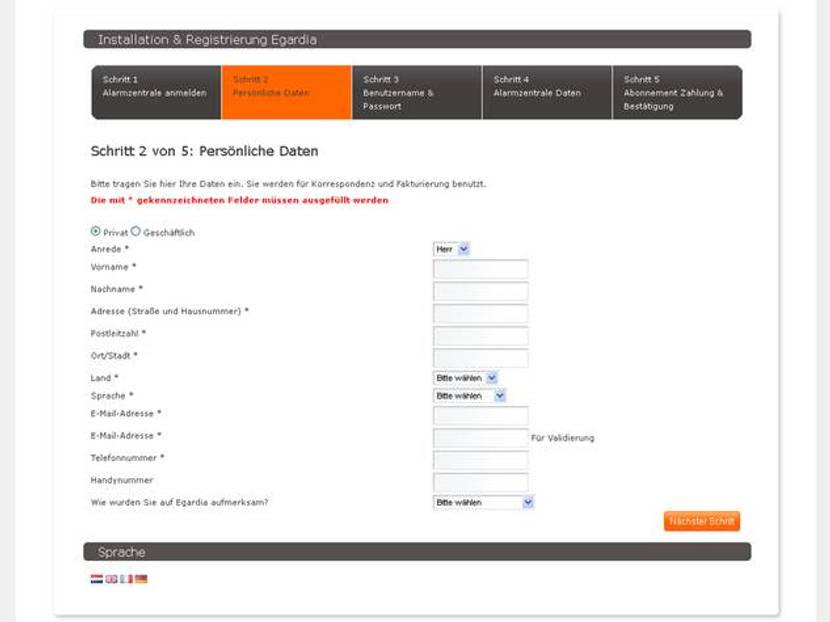Click the 'Sprache' section header text

pyautogui.click(x=121, y=552)
